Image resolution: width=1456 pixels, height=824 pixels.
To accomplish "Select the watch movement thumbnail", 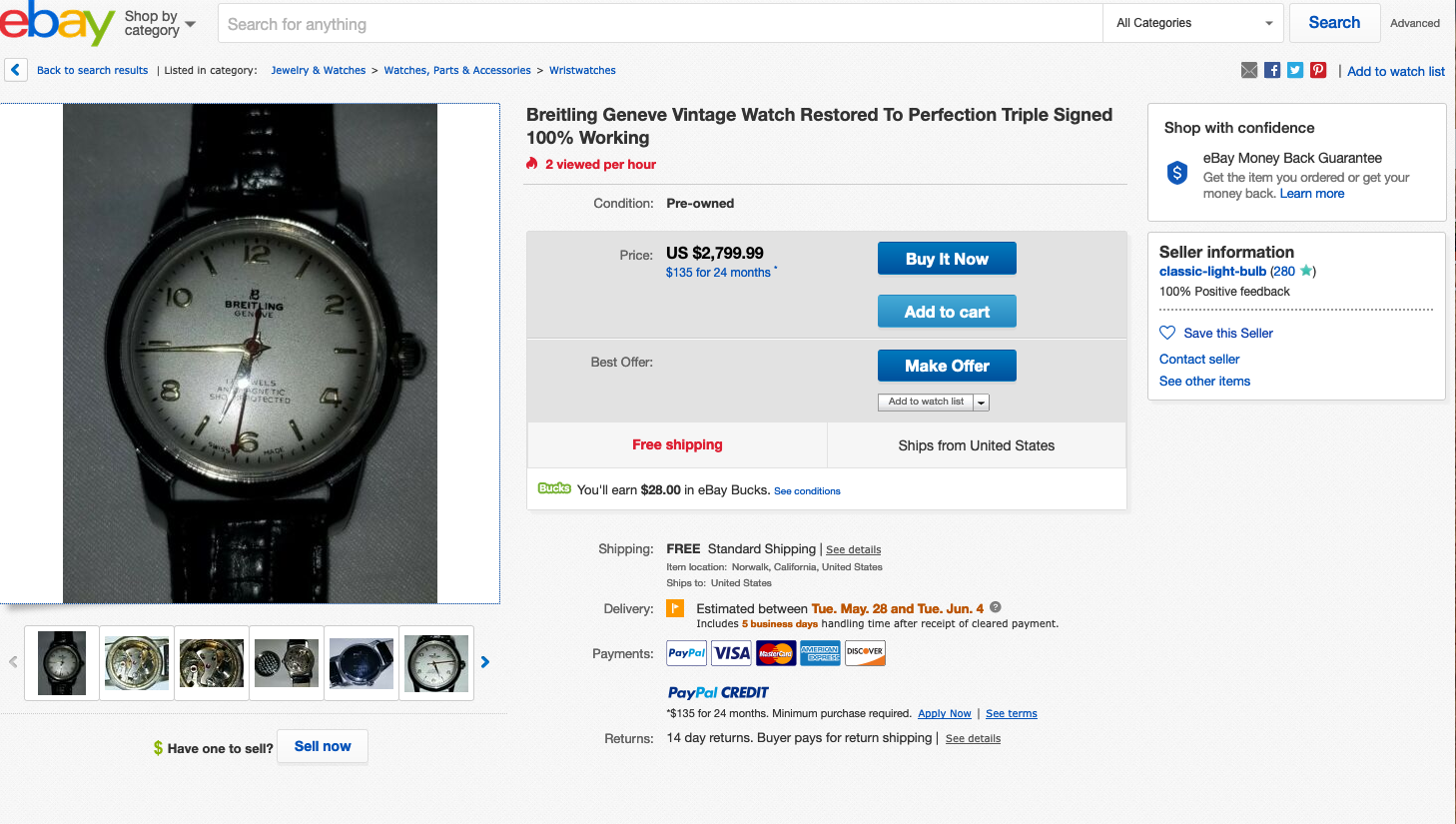I will coord(137,663).
